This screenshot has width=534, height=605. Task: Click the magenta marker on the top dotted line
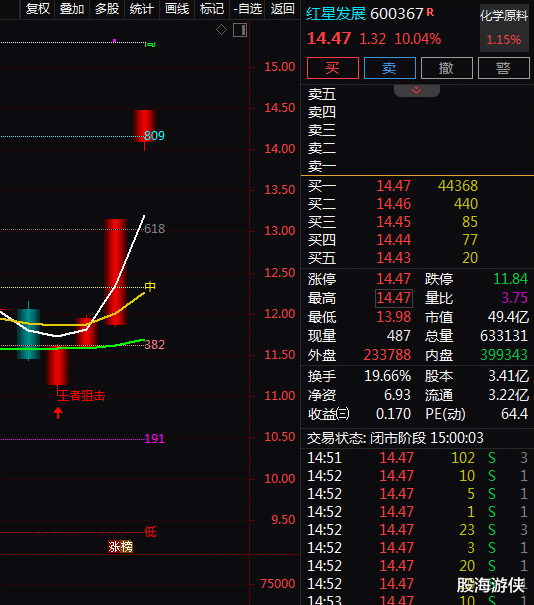[115, 41]
